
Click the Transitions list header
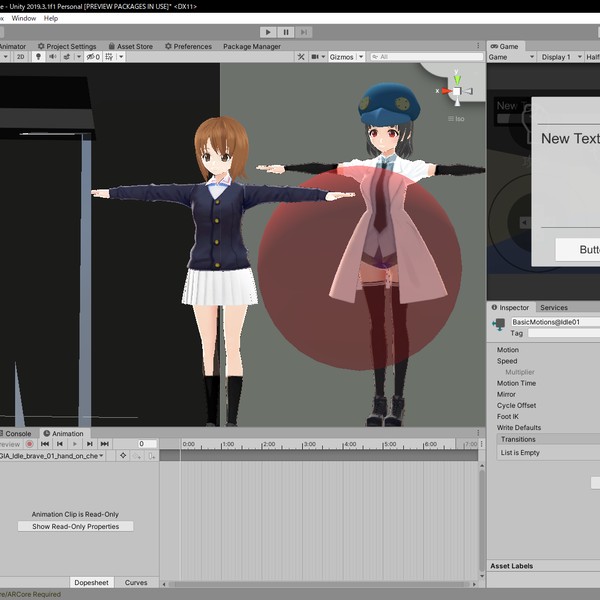(x=548, y=439)
